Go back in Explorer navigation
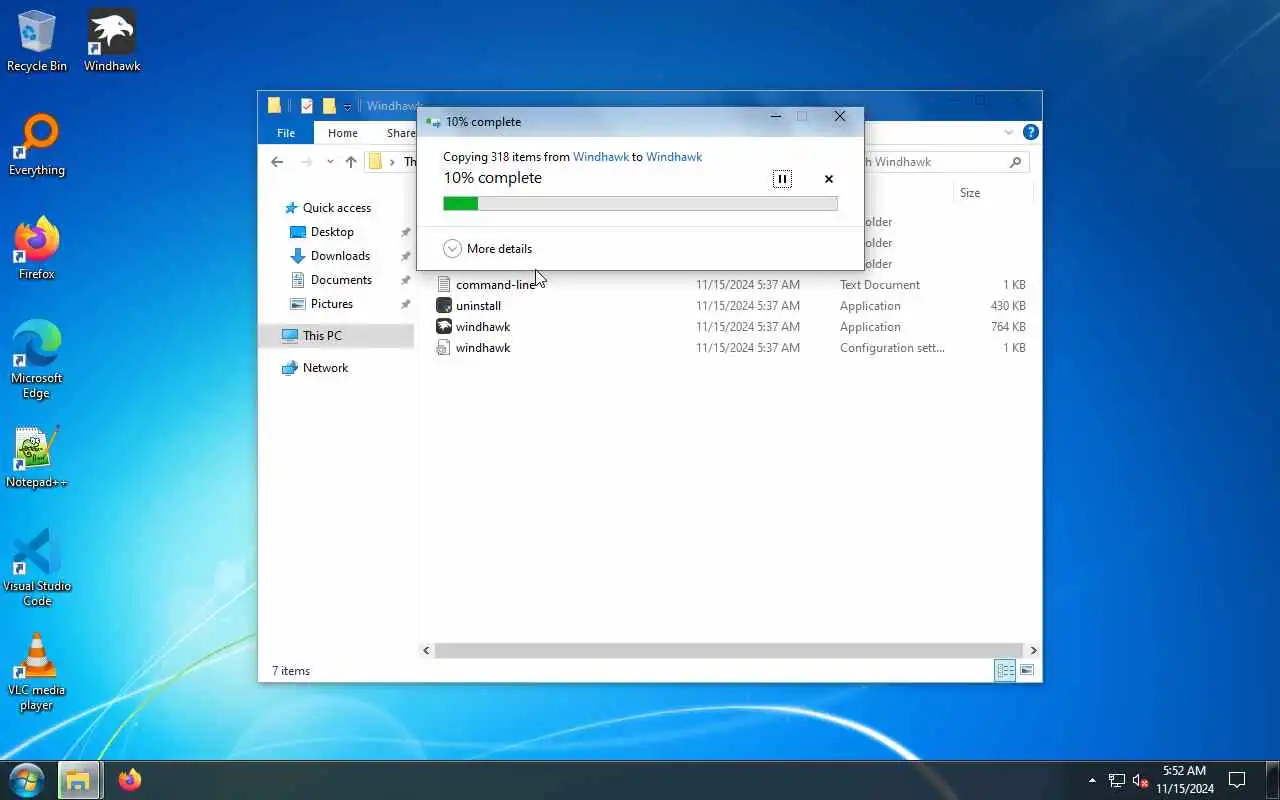The height and width of the screenshot is (800, 1280). [x=277, y=162]
